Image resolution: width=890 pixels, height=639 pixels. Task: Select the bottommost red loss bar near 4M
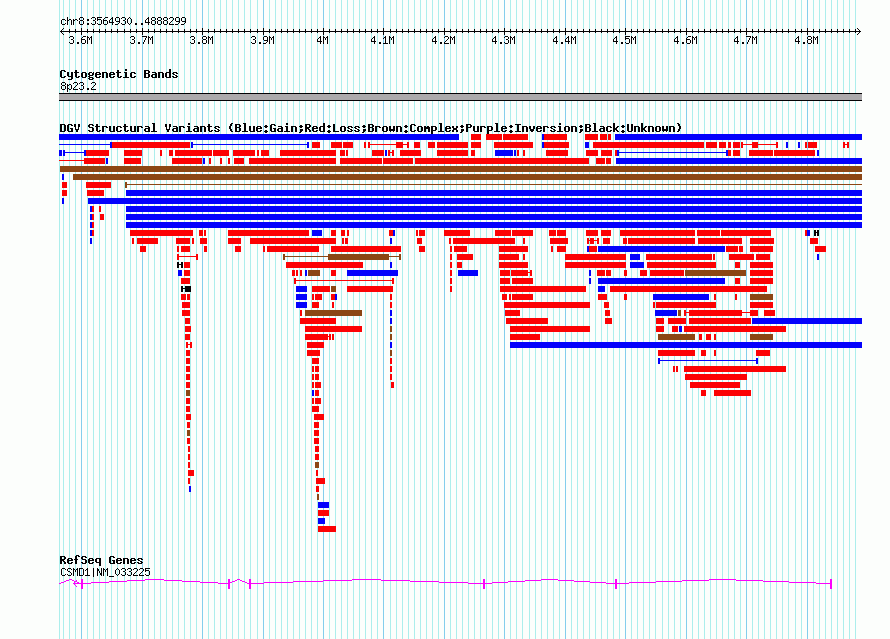327,529
